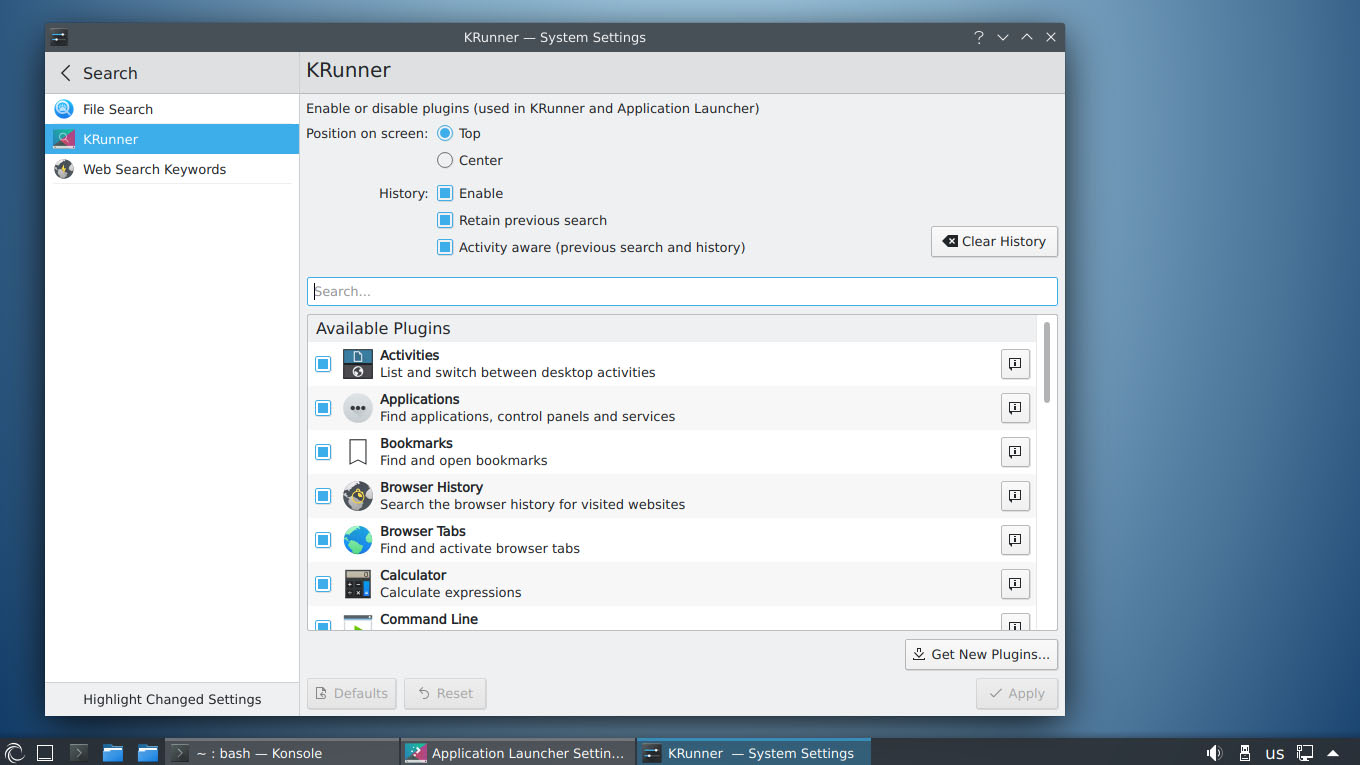Click the Bookmarks plugin icon
Image resolution: width=1360 pixels, height=765 pixels.
coord(358,452)
